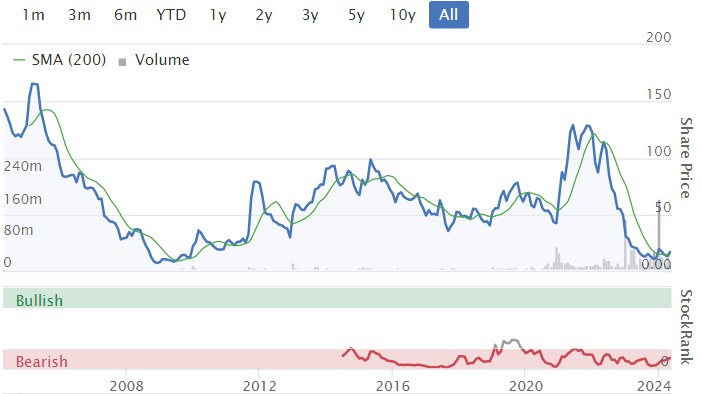Viewport: 701px width, 394px height.
Task: Click the Share Price axis title
Action: click(x=686, y=158)
